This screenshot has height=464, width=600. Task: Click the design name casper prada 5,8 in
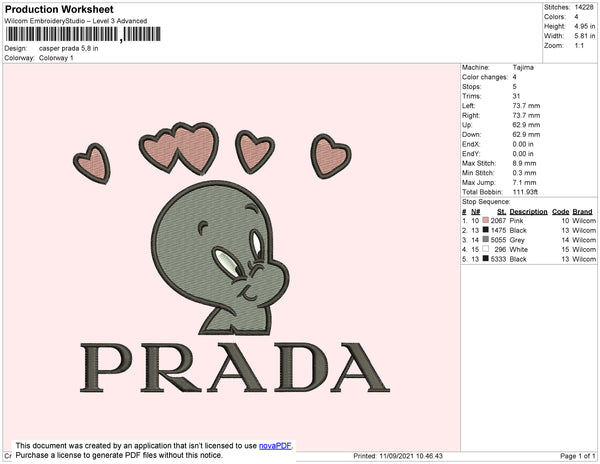[68, 48]
